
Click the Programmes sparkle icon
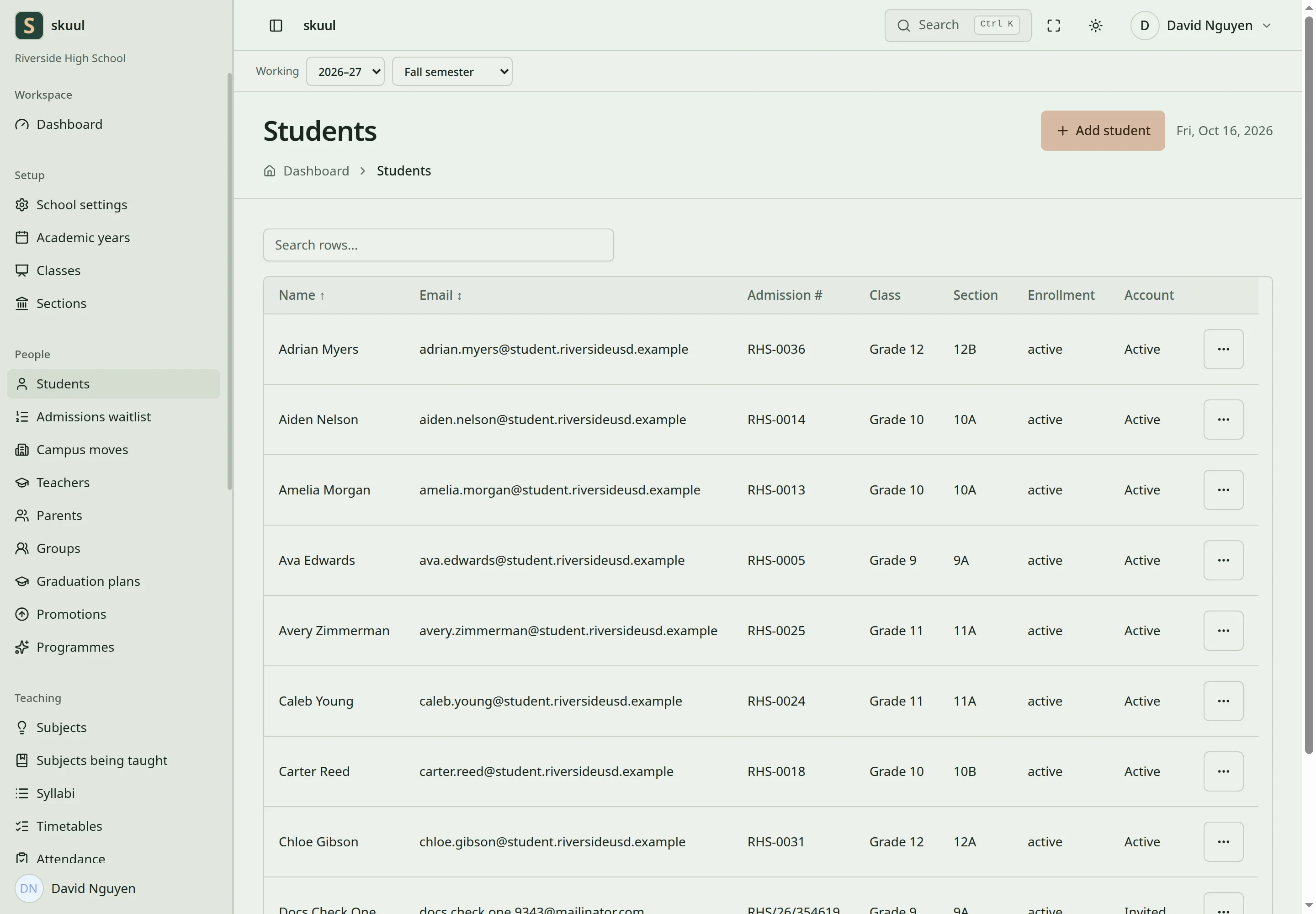coord(22,647)
